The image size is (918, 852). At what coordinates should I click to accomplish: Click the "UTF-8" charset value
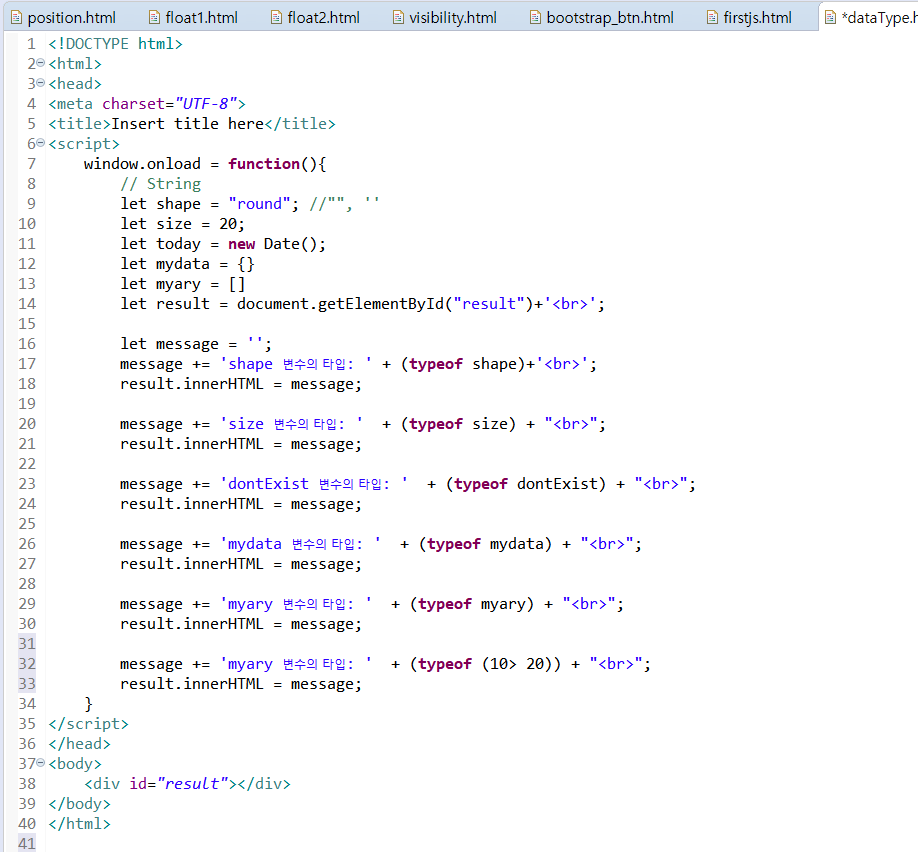pos(207,104)
